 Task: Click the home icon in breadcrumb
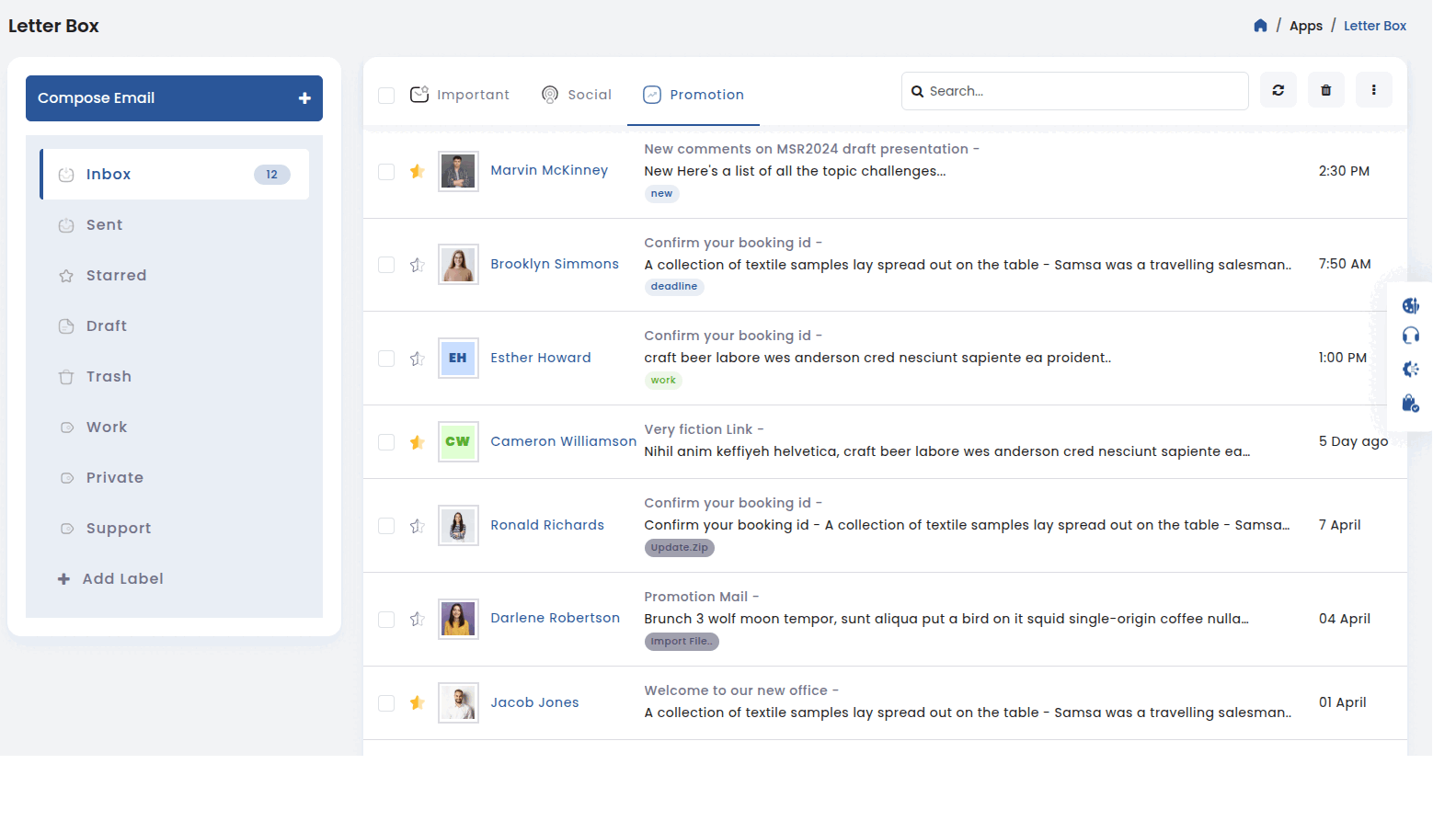1260,26
